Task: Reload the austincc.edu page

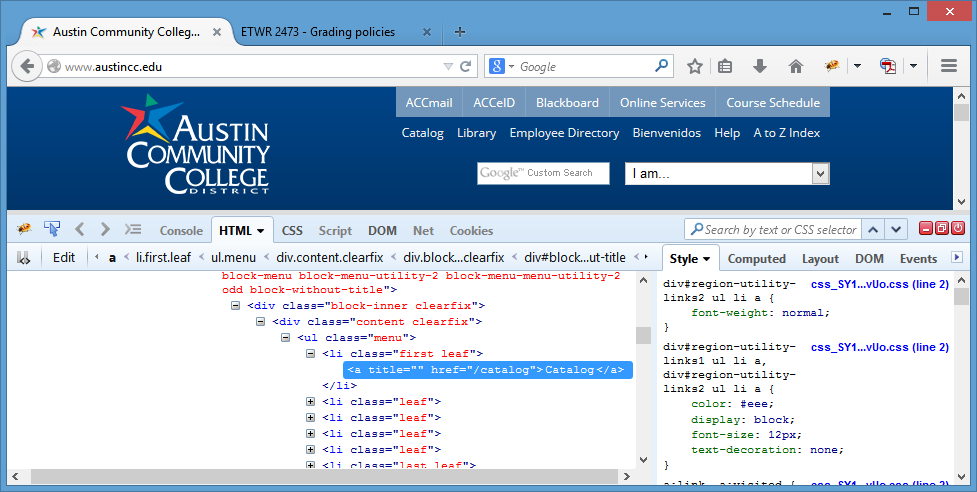Action: tap(465, 66)
